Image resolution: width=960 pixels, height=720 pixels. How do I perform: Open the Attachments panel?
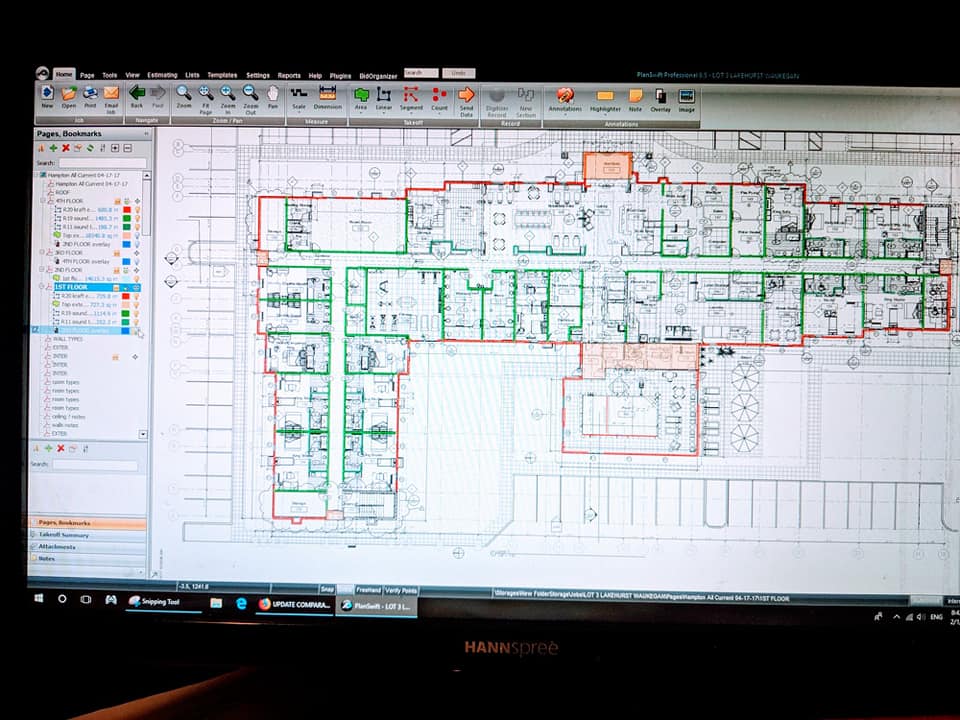[x=87, y=547]
